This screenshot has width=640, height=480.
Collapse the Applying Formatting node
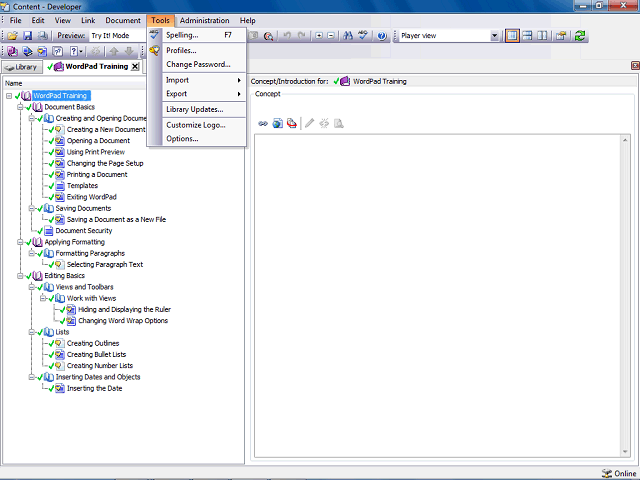(x=20, y=242)
